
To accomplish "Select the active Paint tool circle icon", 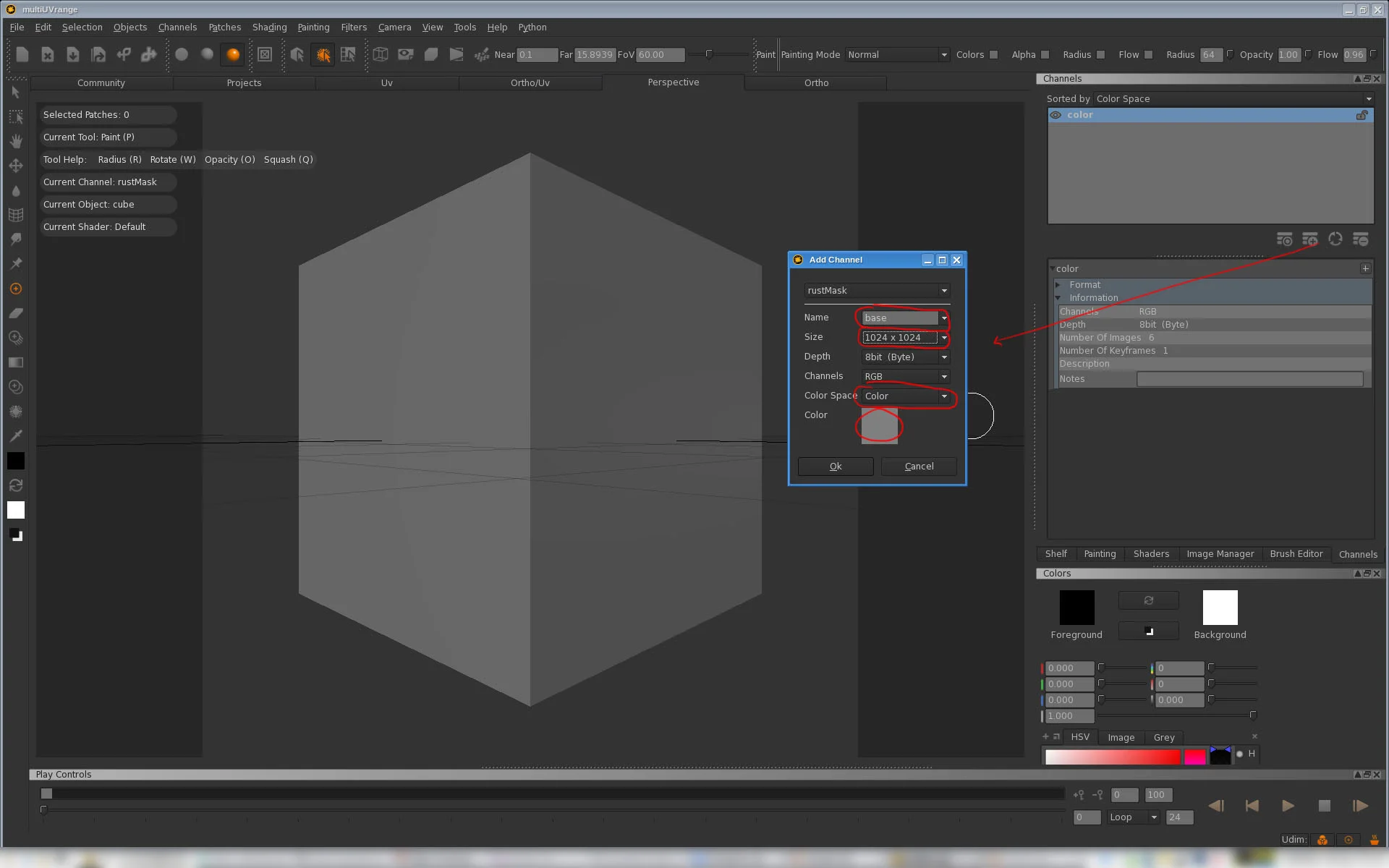I will click(x=16, y=289).
